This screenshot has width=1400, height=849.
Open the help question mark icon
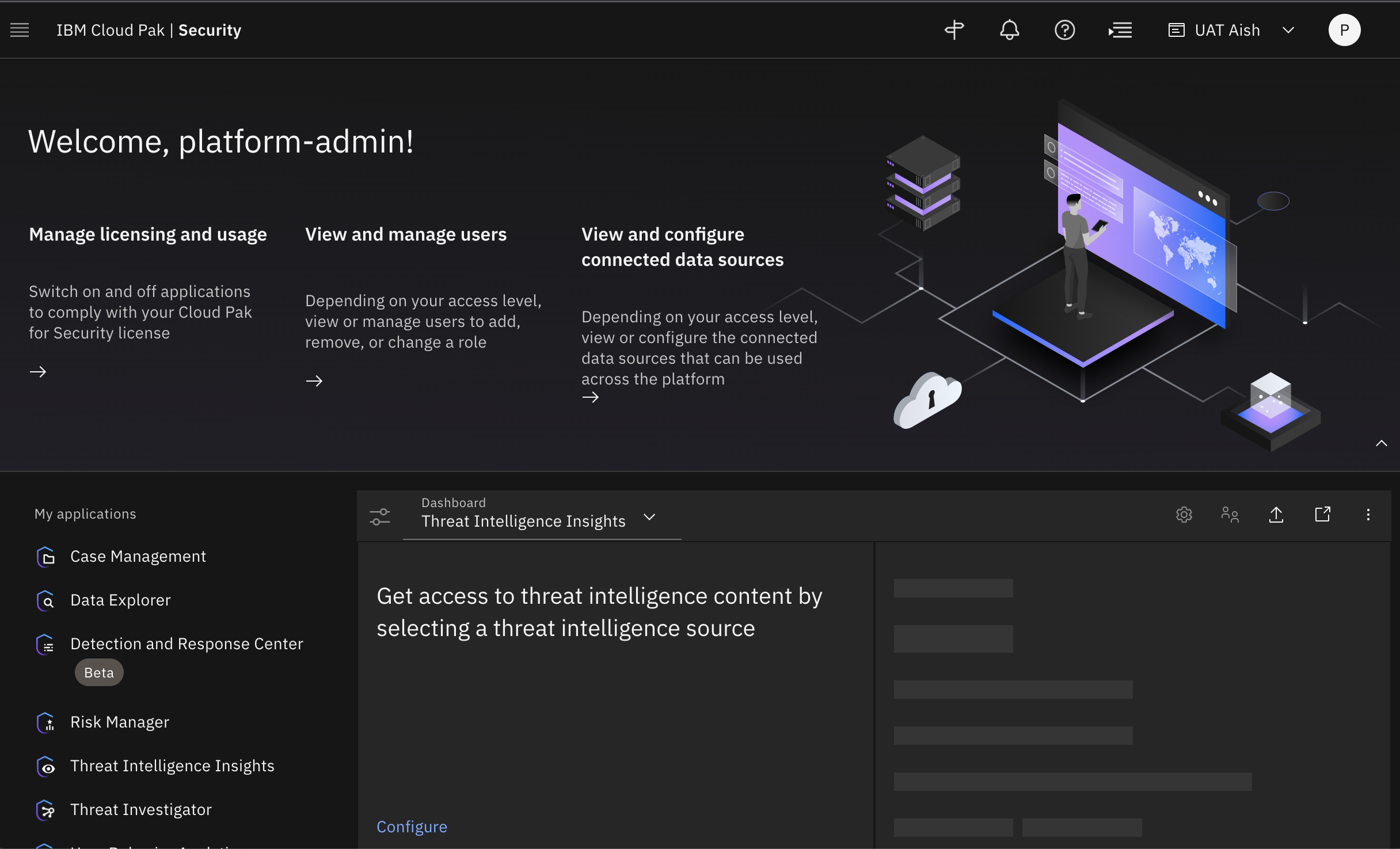pyautogui.click(x=1064, y=30)
